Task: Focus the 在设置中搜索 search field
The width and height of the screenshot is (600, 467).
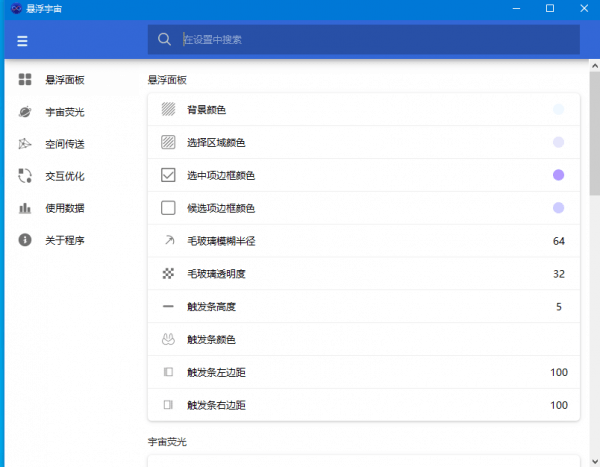Action: point(370,40)
